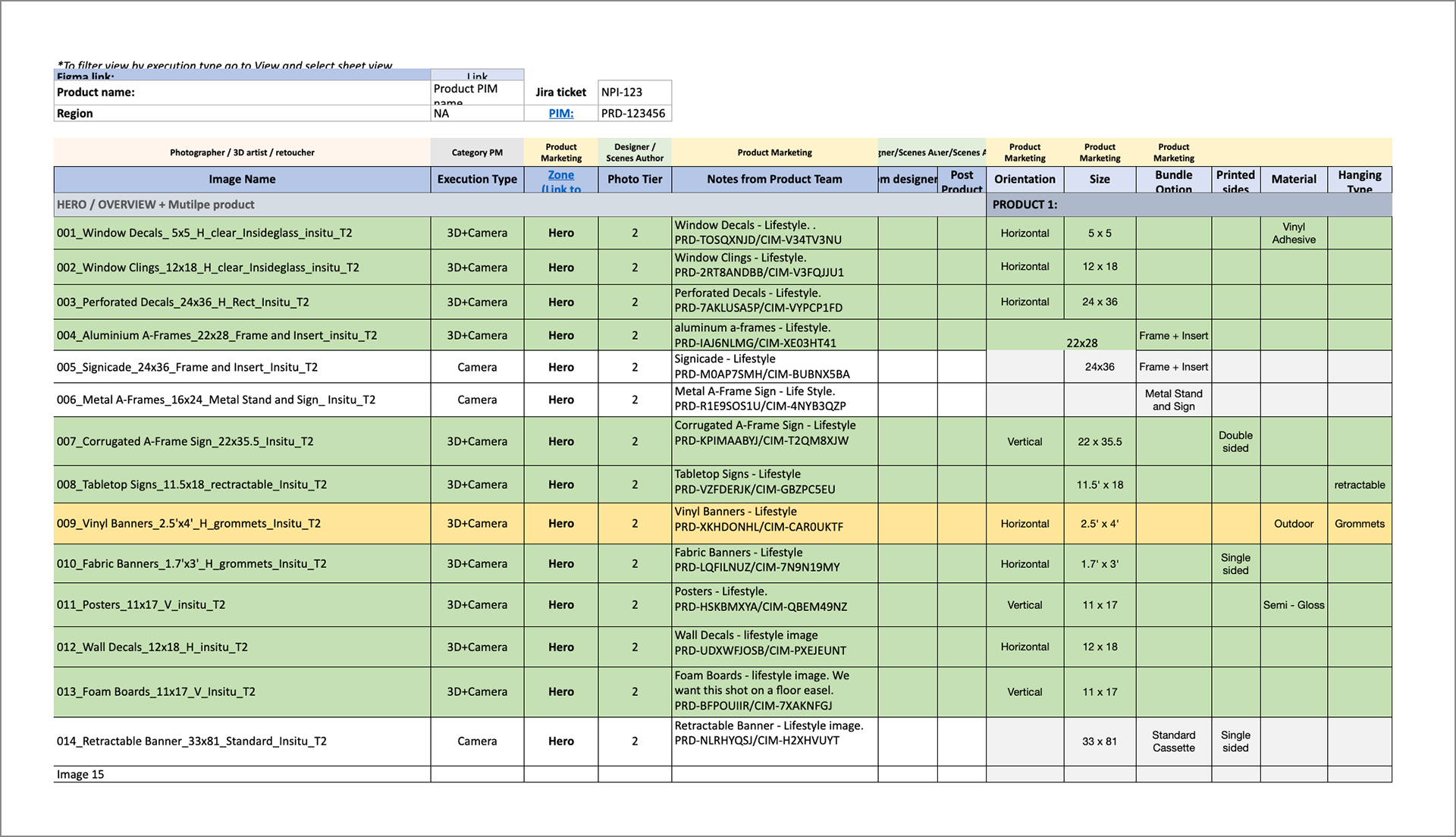The height and width of the screenshot is (837, 1456).
Task: Select the Metal Stand and Sign bundle cell
Action: [x=1173, y=400]
